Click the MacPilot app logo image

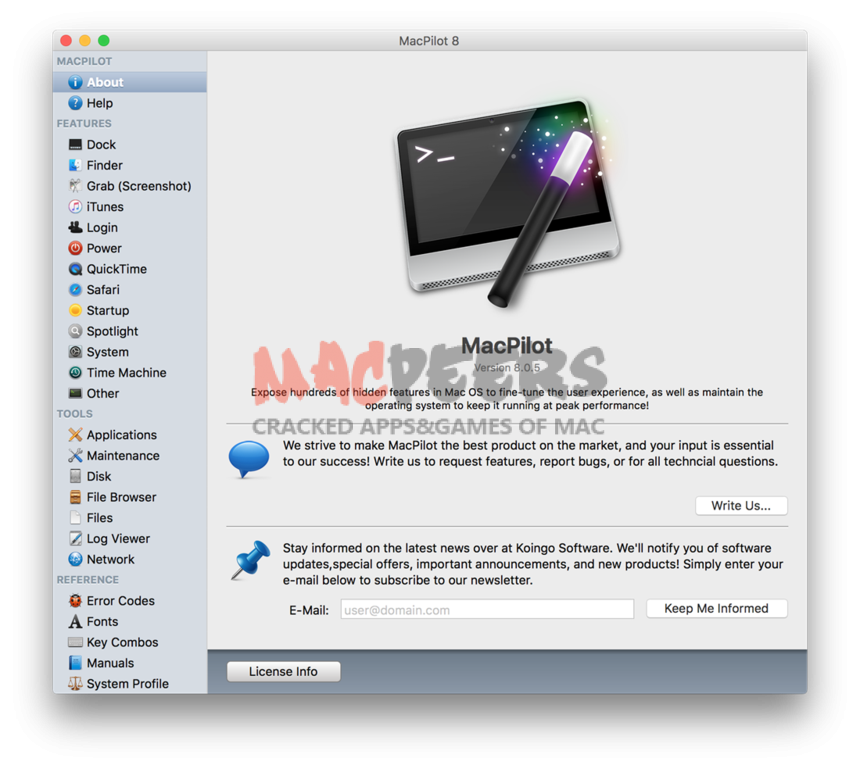(507, 202)
